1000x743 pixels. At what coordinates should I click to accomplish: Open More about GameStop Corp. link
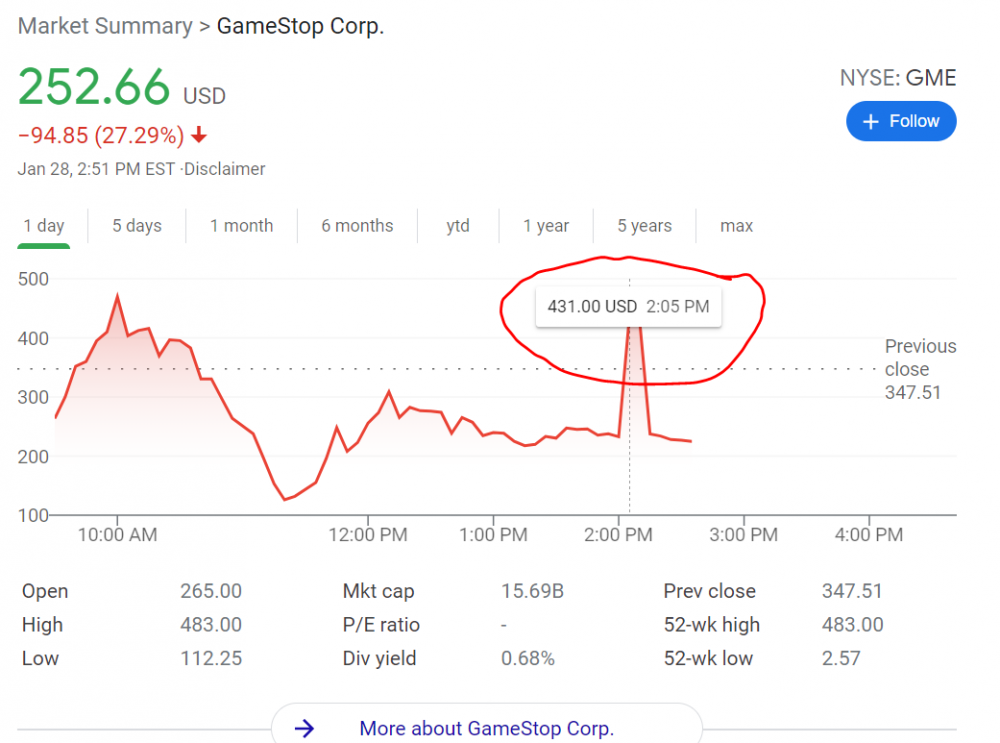click(486, 728)
